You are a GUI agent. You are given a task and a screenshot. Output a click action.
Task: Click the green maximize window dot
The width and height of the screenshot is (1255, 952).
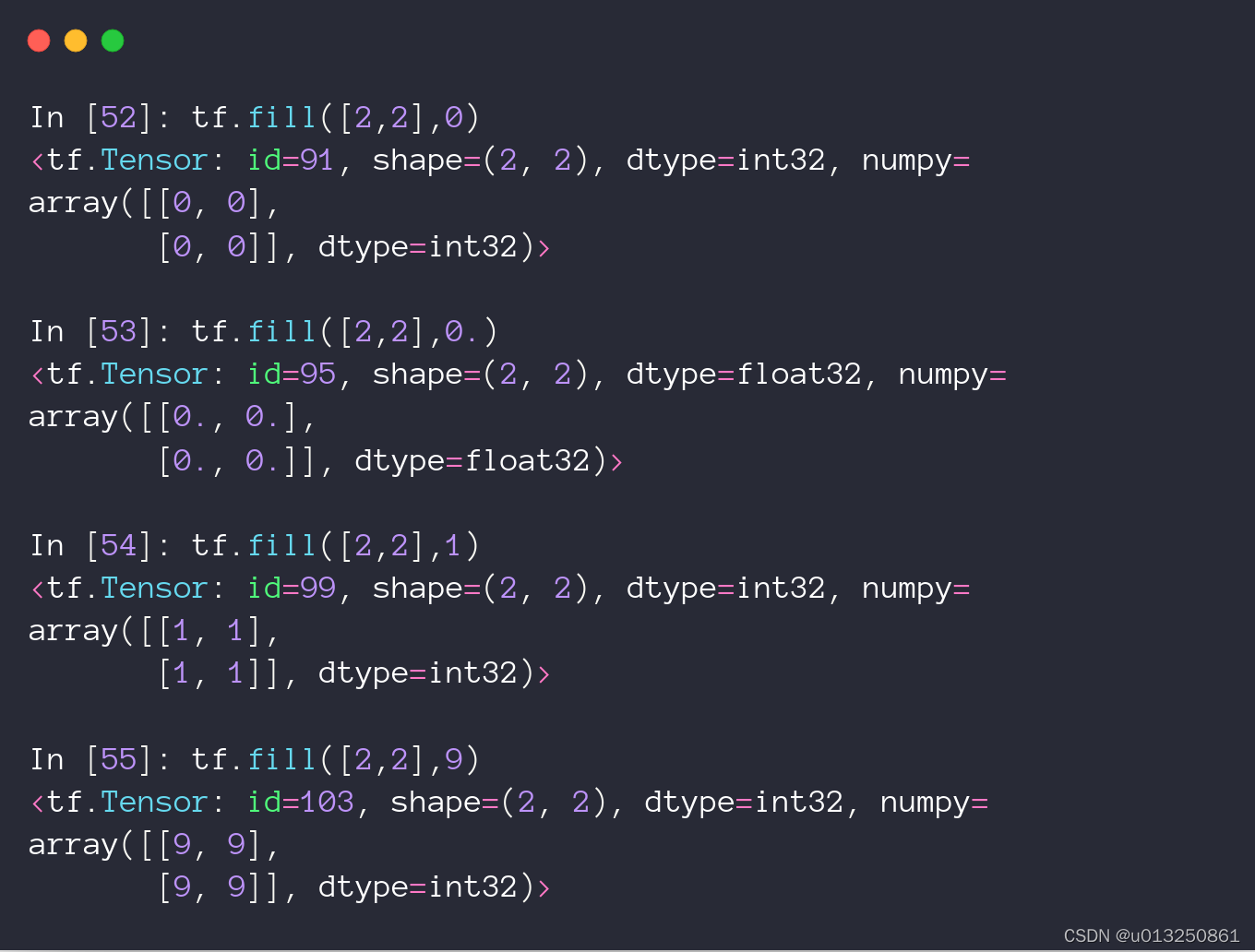[x=113, y=41]
